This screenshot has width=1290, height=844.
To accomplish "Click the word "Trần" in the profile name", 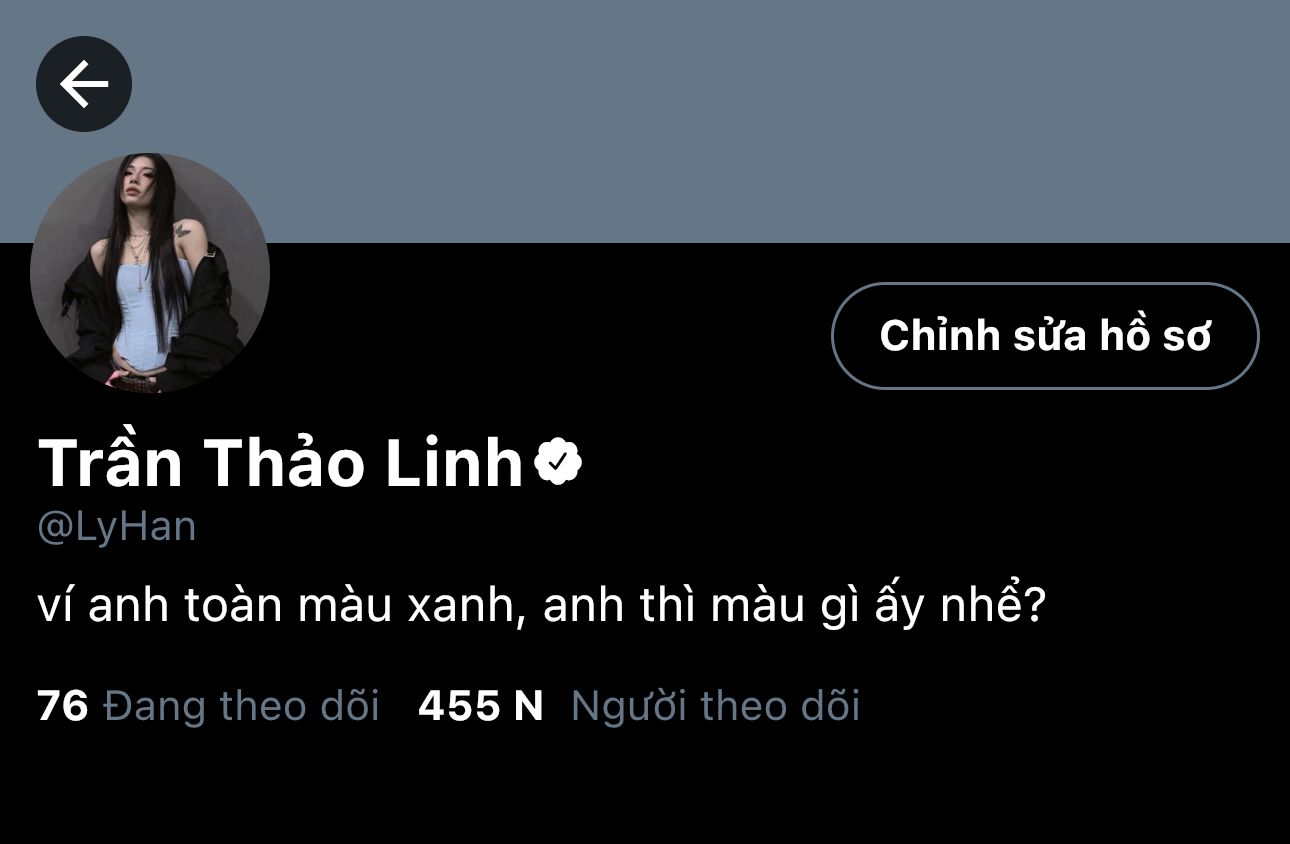I will pyautogui.click(x=111, y=462).
